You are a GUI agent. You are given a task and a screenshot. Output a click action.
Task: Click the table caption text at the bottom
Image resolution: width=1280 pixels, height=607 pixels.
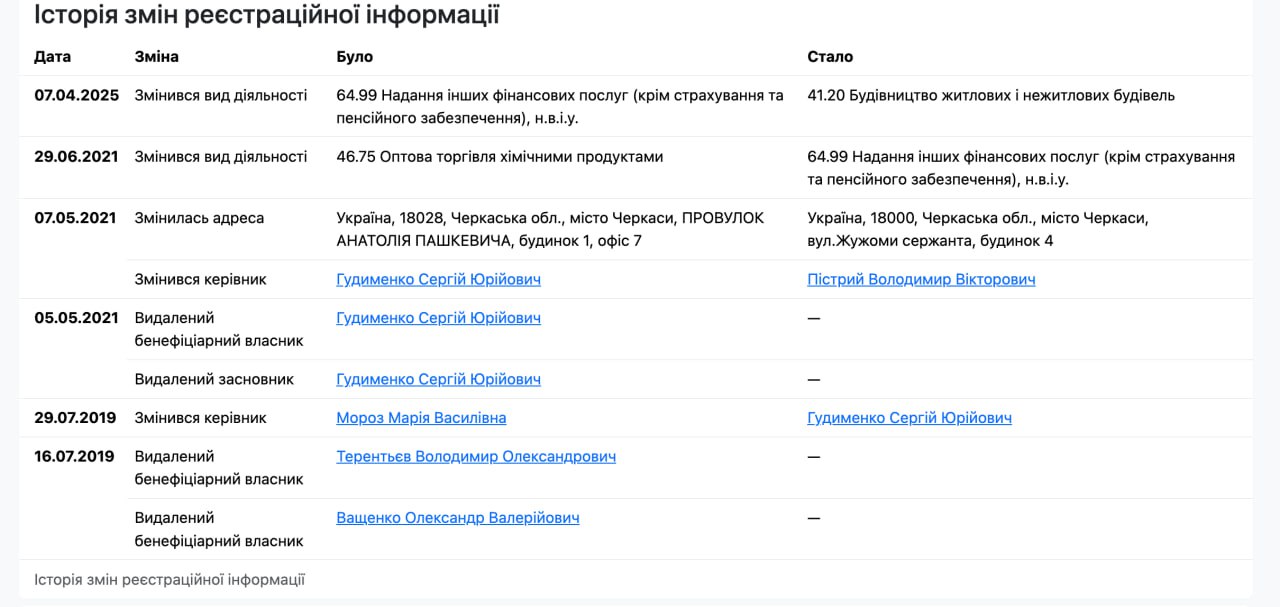point(169,579)
